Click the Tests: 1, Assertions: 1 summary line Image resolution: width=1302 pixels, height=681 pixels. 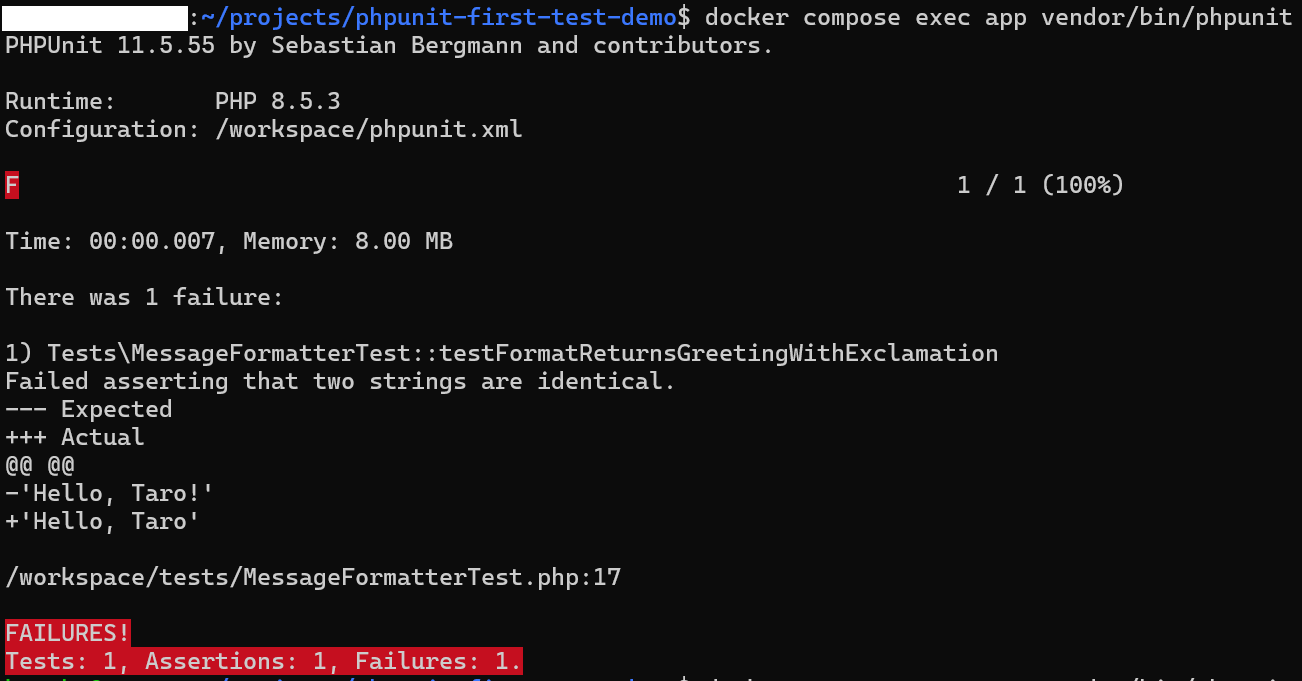click(263, 661)
